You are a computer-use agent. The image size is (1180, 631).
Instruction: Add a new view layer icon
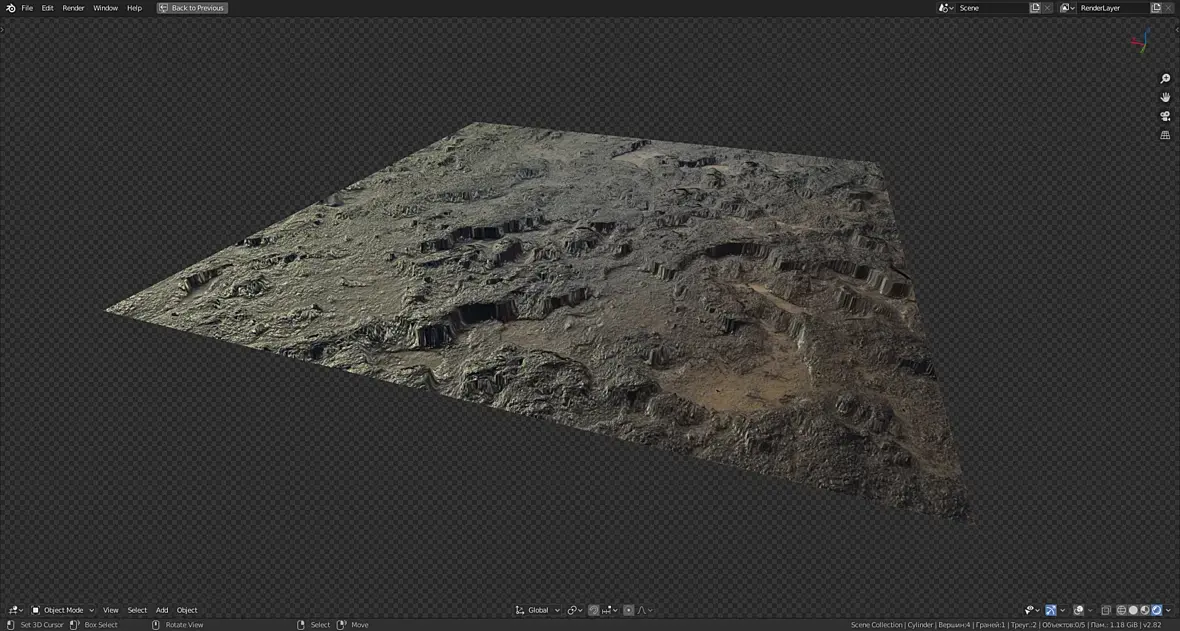pos(1156,8)
